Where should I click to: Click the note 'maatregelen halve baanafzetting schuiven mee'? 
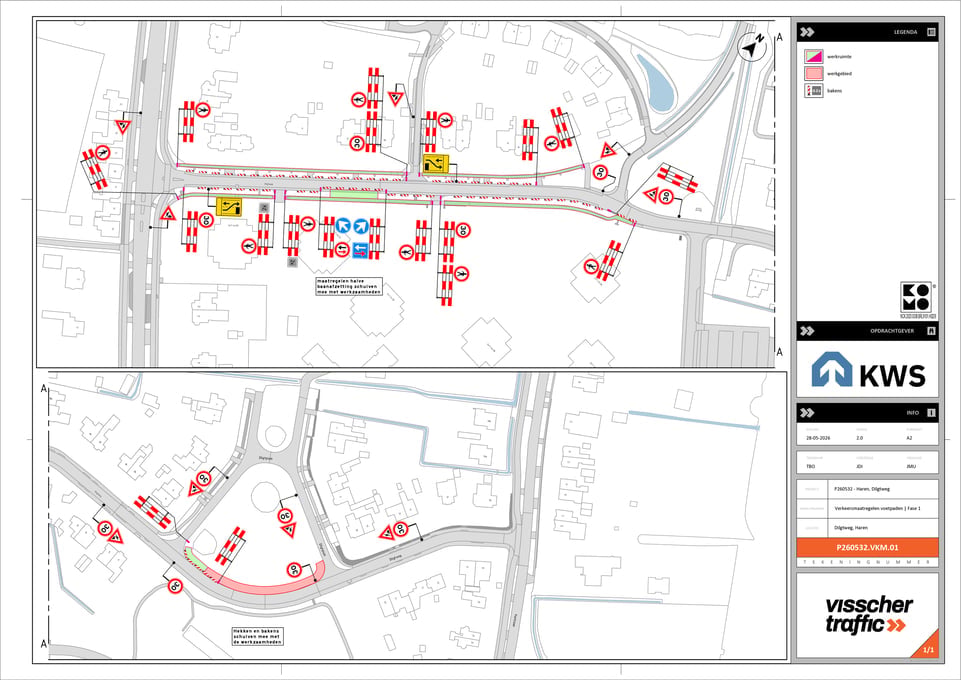pyautogui.click(x=349, y=286)
